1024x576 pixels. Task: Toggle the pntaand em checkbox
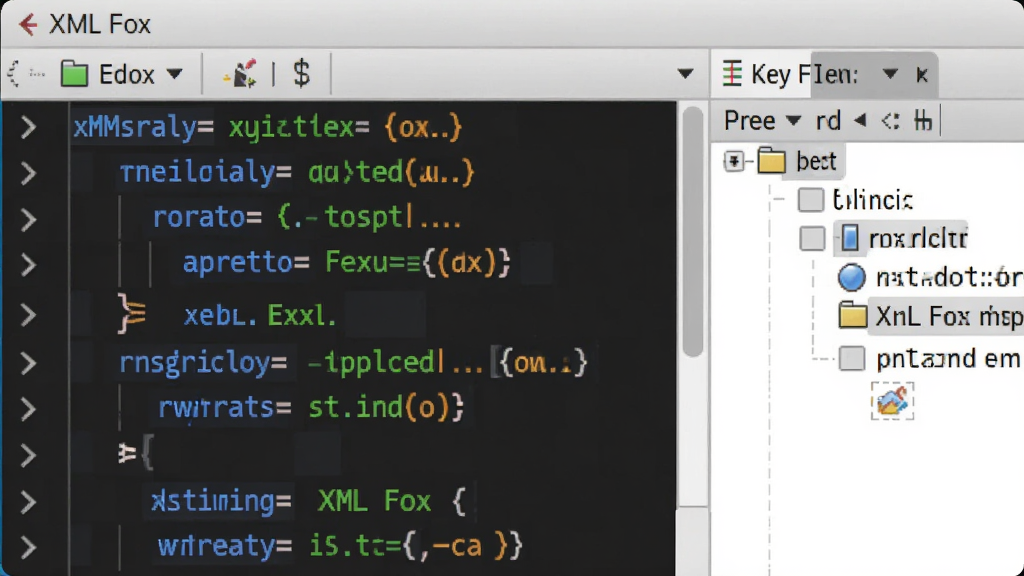pyautogui.click(x=852, y=359)
